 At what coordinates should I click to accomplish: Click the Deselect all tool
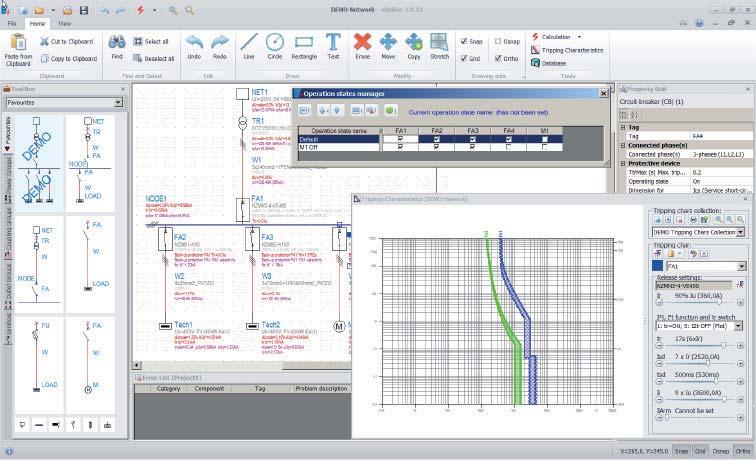tap(153, 58)
